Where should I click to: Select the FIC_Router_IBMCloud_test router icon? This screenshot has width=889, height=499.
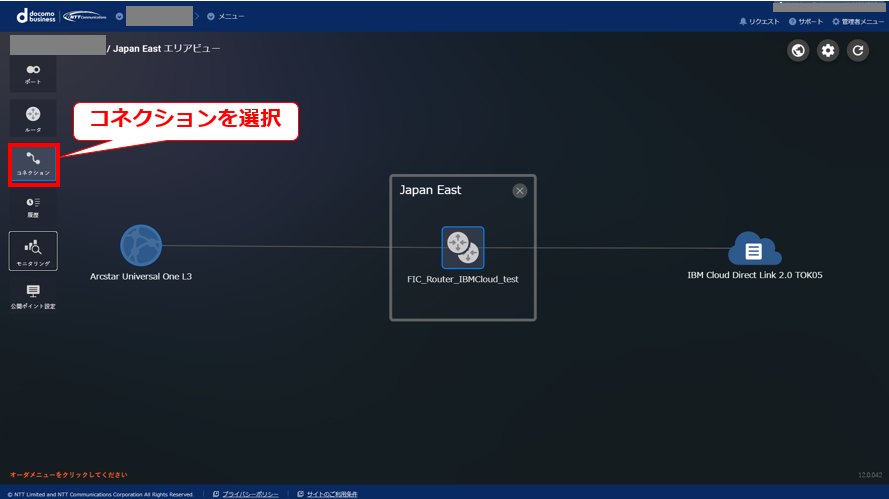coord(463,247)
